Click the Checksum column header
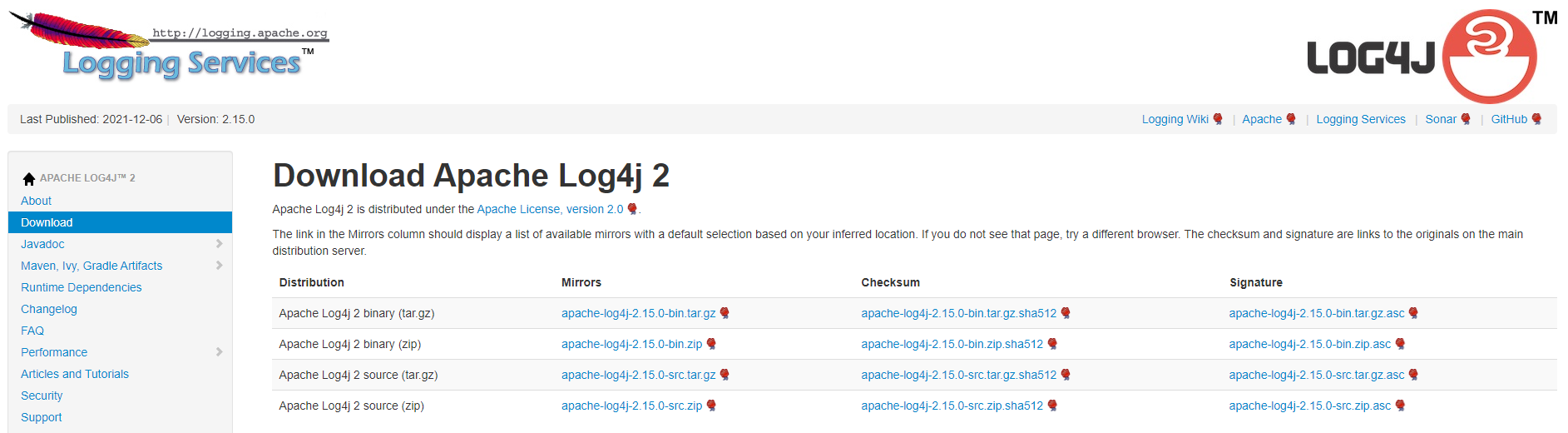The height and width of the screenshot is (433, 1568). point(890,282)
